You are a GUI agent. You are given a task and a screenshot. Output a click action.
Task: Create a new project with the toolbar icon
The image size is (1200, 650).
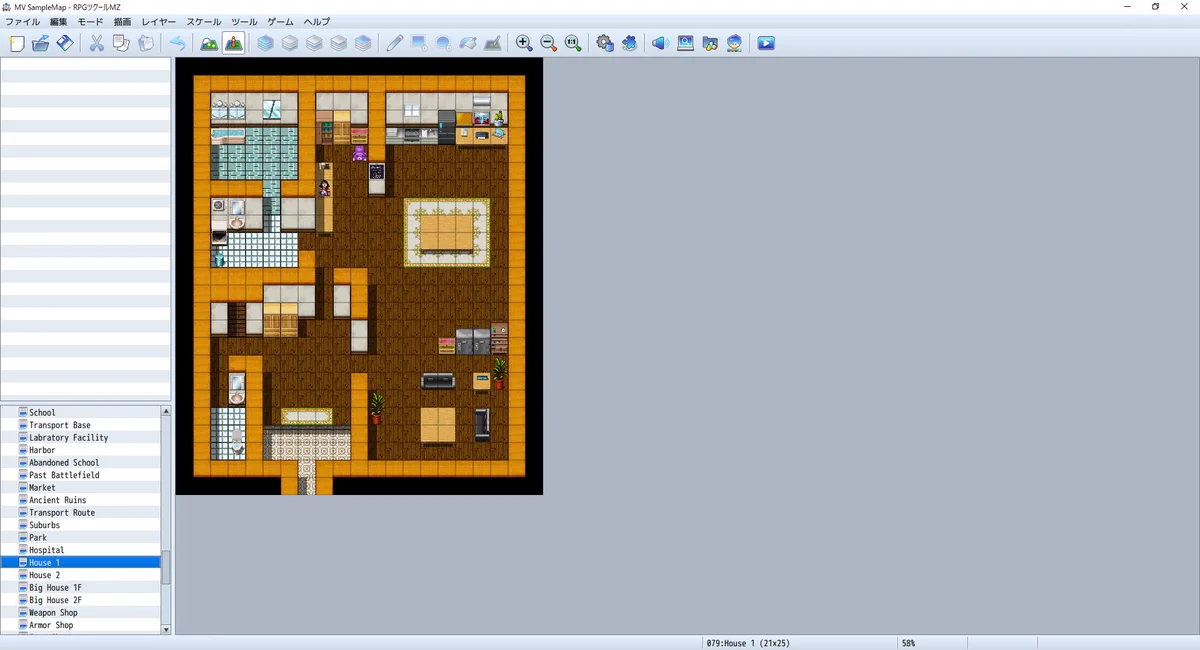(17, 43)
